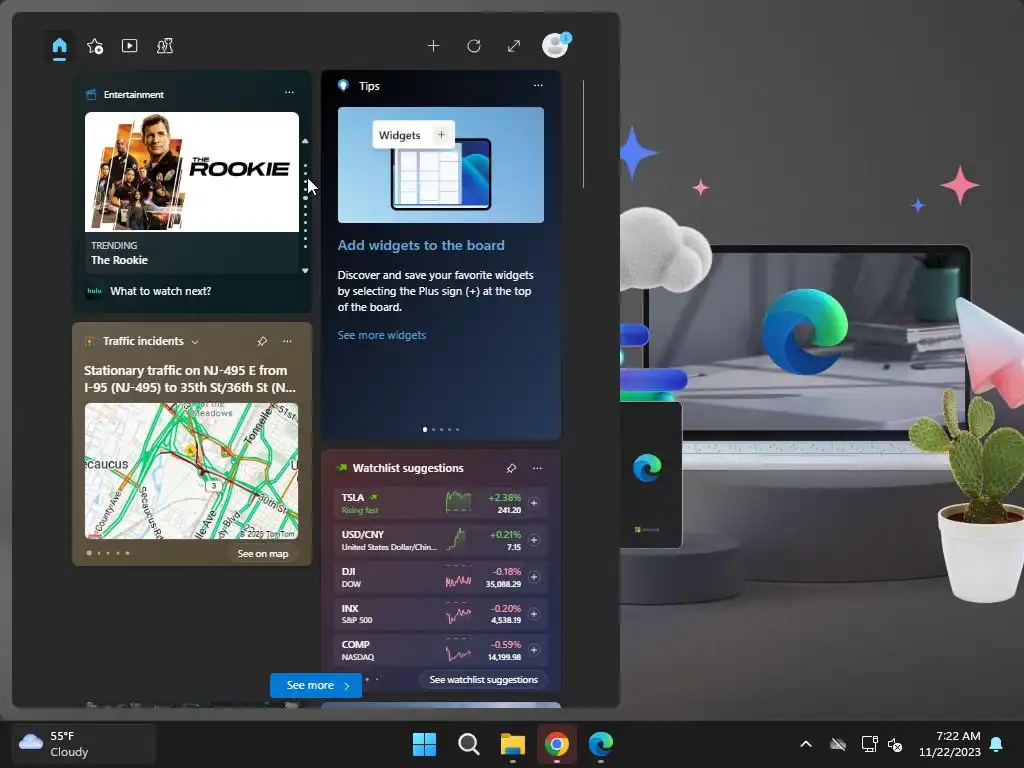Add TSLA to watchlist
The height and width of the screenshot is (768, 1024).
click(x=534, y=503)
